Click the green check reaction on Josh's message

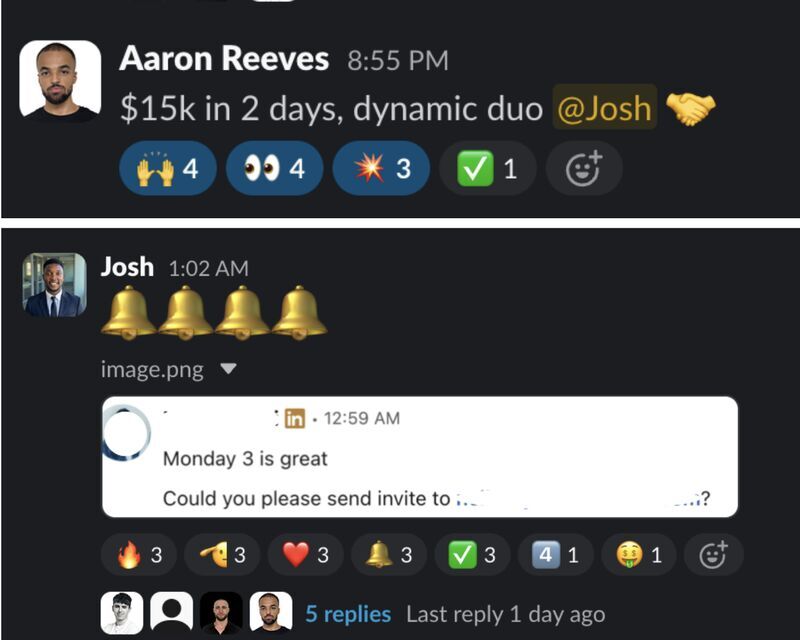point(472,555)
